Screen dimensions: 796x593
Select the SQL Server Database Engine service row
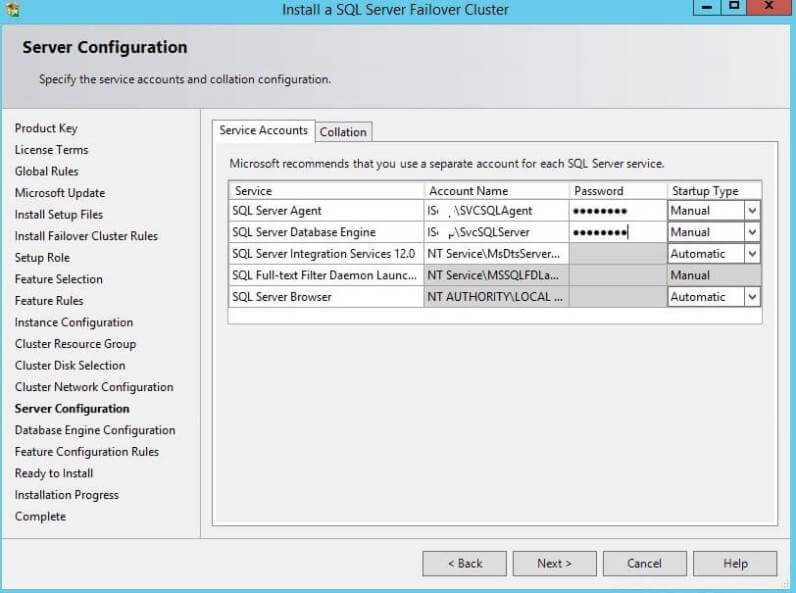click(x=326, y=232)
